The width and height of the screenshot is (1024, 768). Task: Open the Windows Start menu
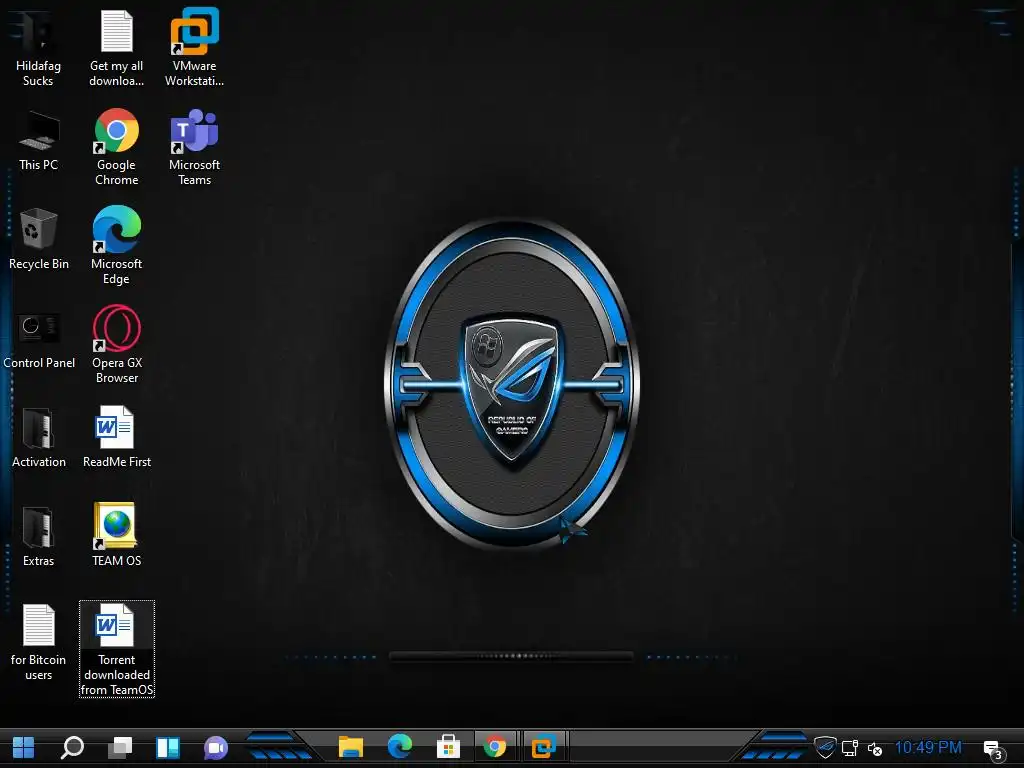(x=24, y=747)
